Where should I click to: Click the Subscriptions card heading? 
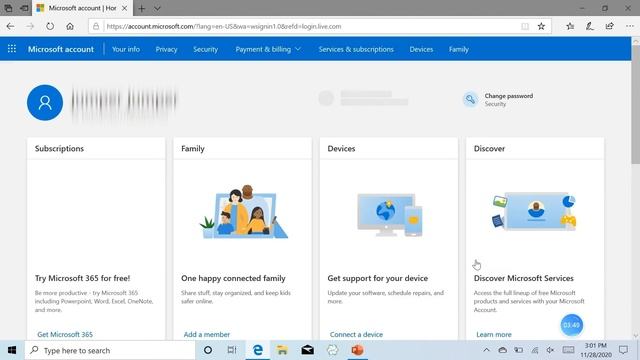59,149
